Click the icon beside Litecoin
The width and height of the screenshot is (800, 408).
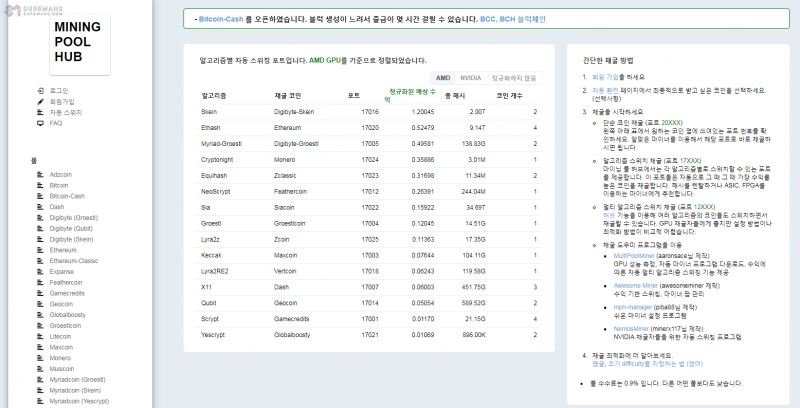click(41, 337)
